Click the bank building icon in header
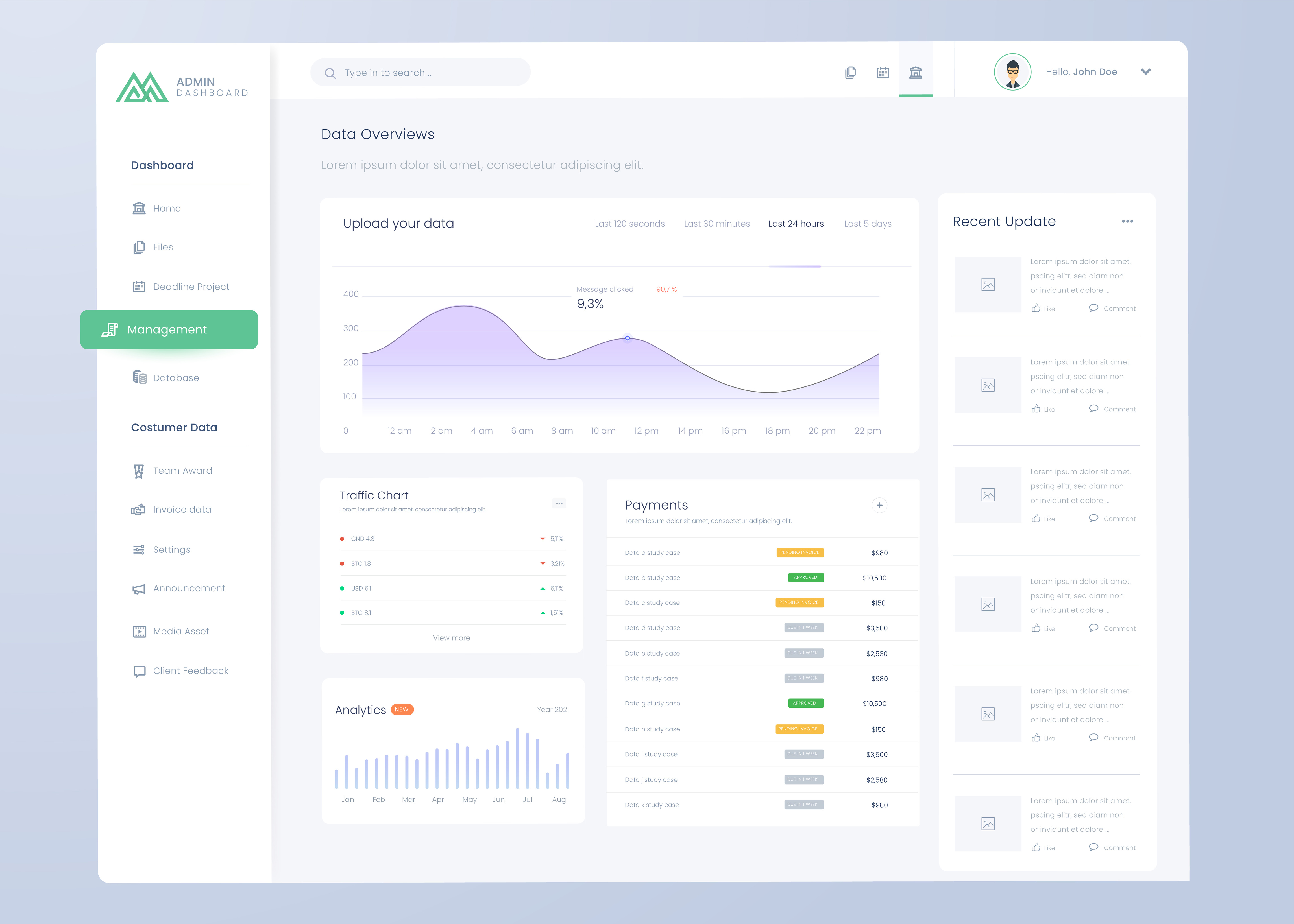 point(915,73)
